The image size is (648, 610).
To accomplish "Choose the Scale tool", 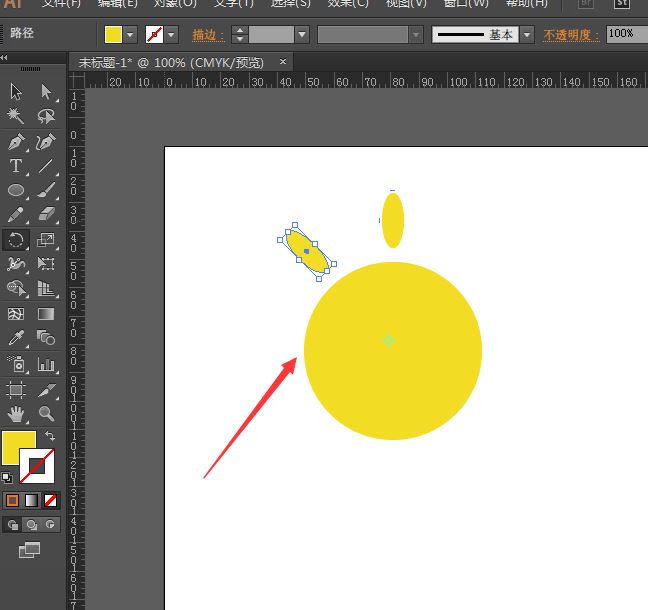I will pyautogui.click(x=46, y=240).
